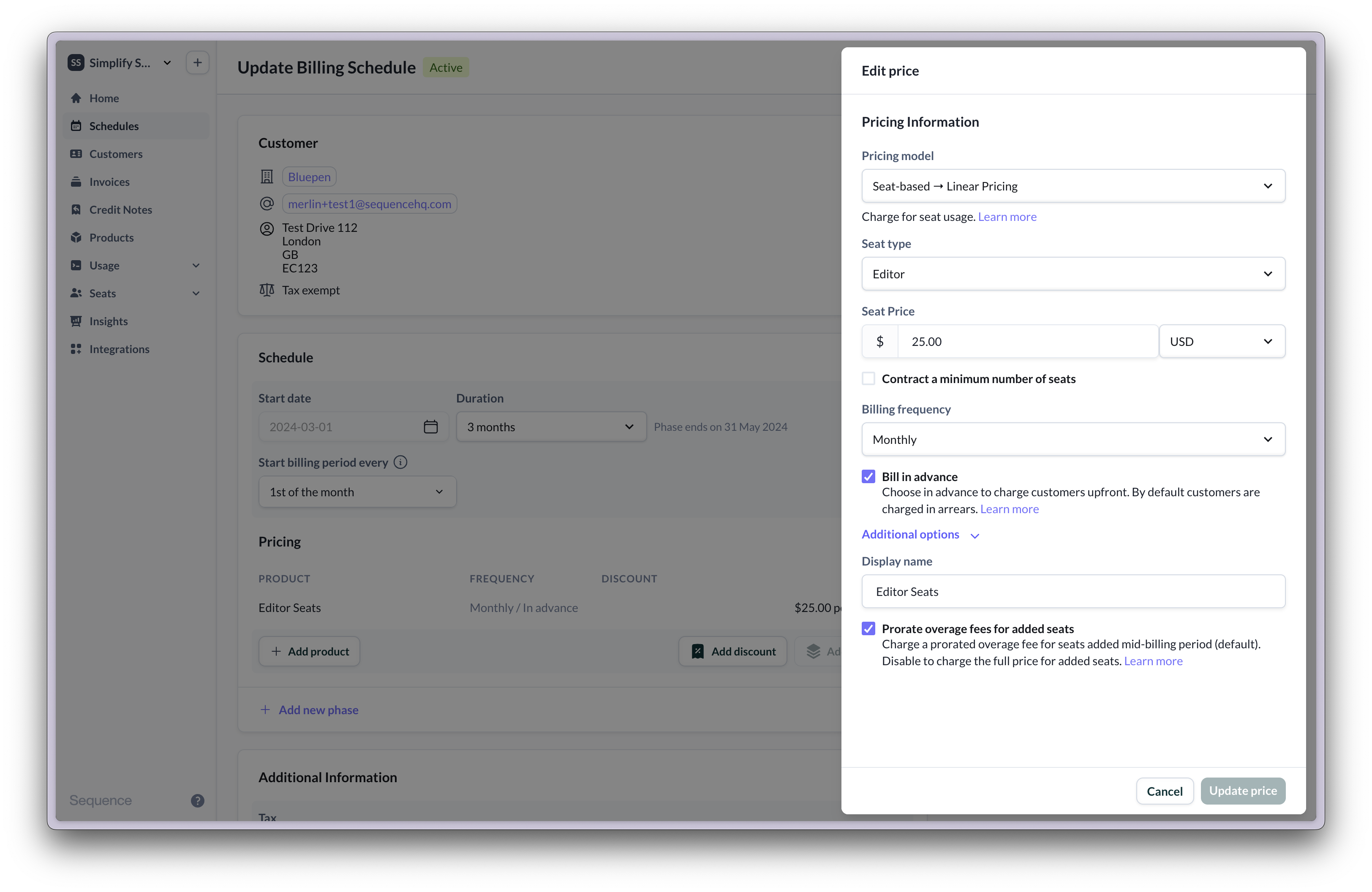
Task: Select the Invoices icon in the sidebar
Action: (77, 182)
